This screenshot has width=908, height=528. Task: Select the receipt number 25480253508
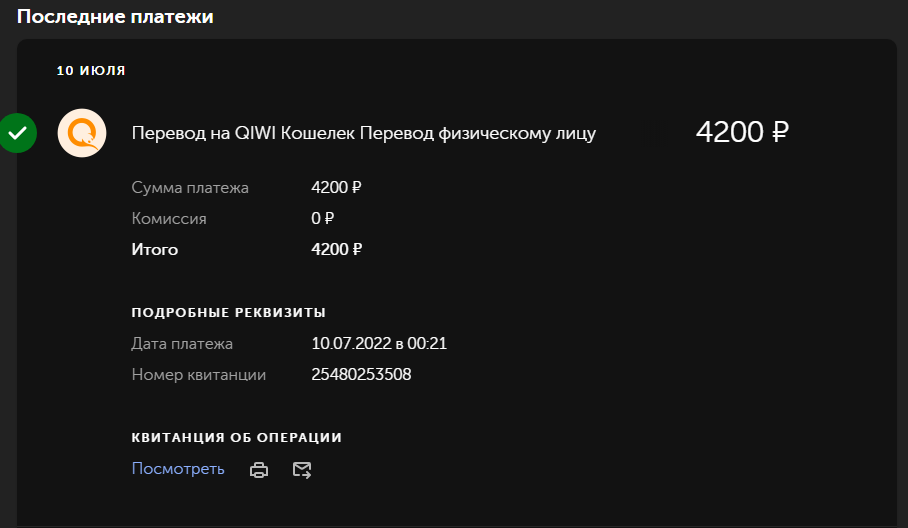361,375
